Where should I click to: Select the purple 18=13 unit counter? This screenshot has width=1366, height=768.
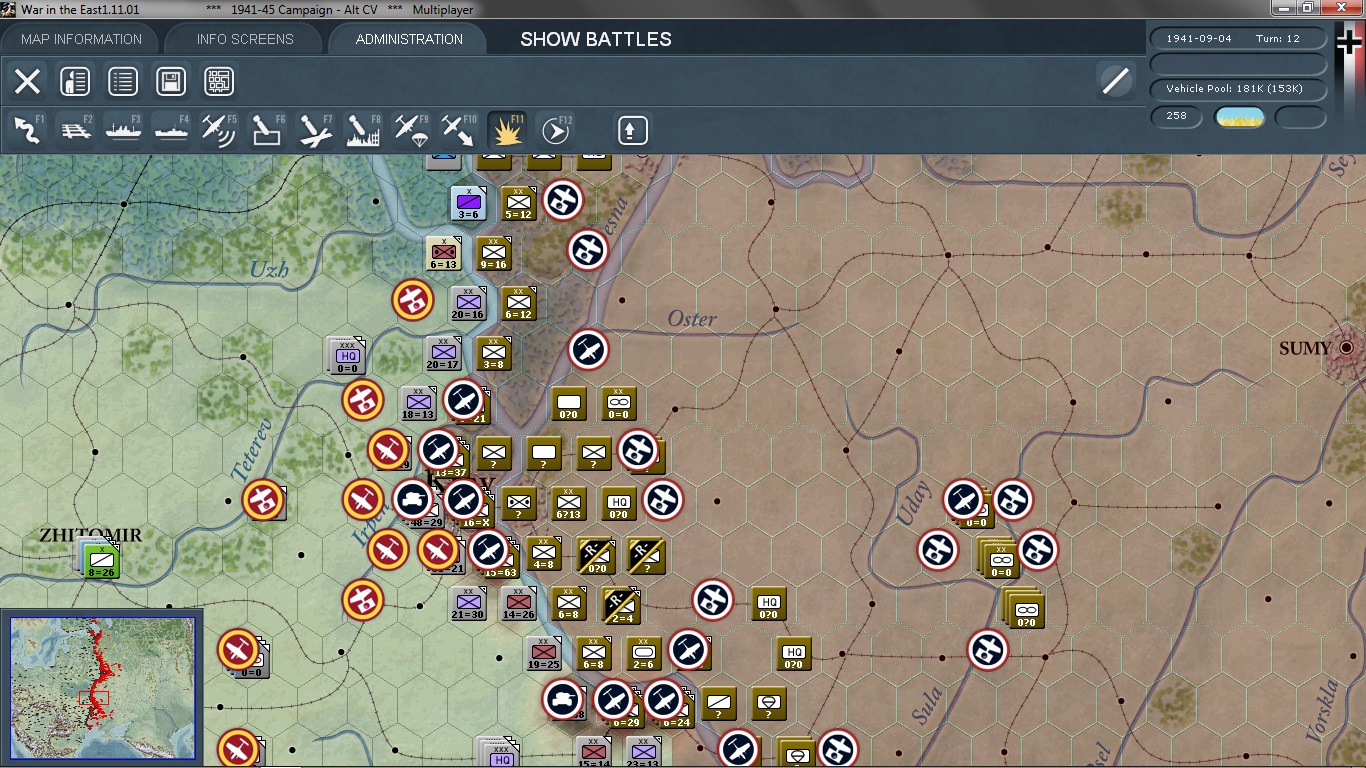pyautogui.click(x=418, y=403)
